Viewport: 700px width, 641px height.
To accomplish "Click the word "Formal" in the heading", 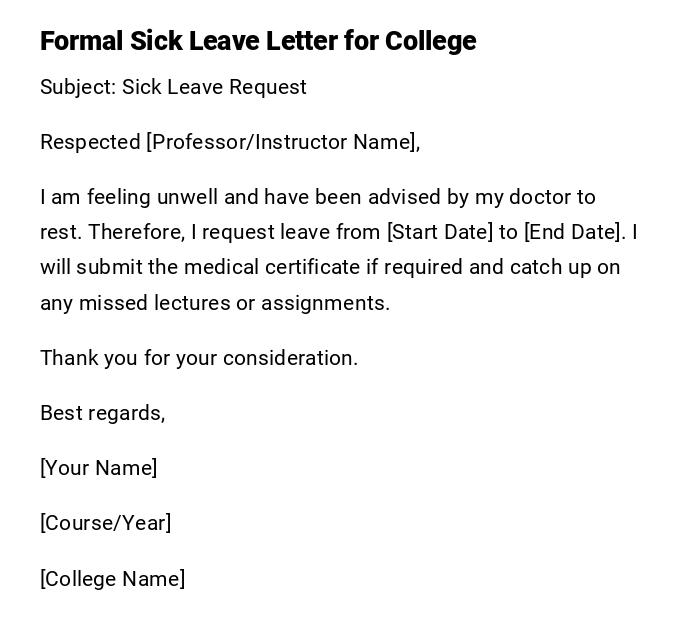I will [x=81, y=41].
